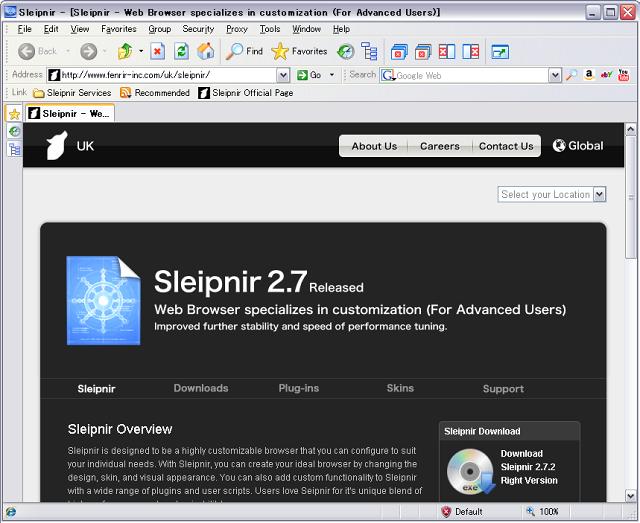Click in the Google Web search field
This screenshot has width=640, height=523.
pyautogui.click(x=471, y=76)
